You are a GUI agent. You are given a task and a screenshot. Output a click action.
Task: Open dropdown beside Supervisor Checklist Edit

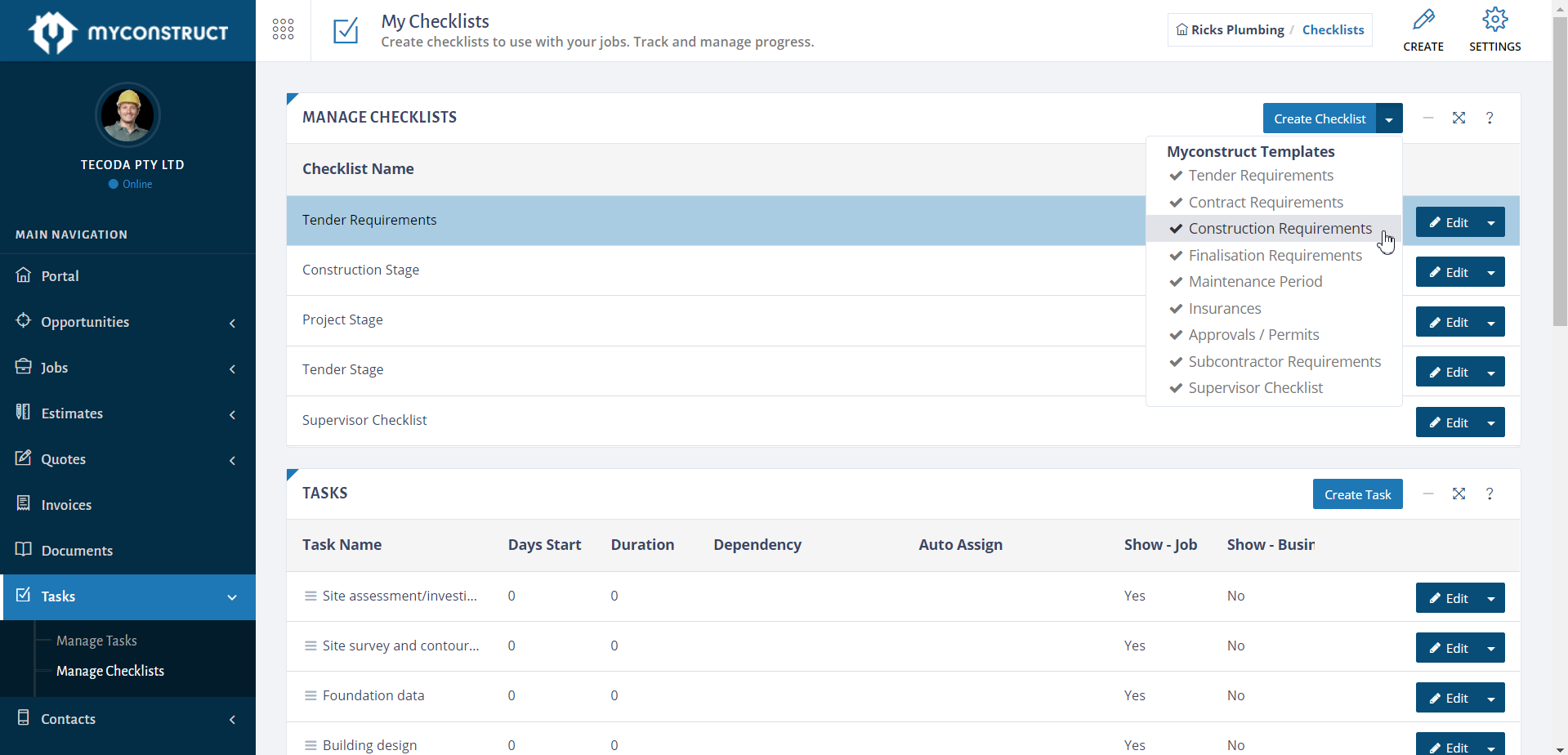(1491, 422)
